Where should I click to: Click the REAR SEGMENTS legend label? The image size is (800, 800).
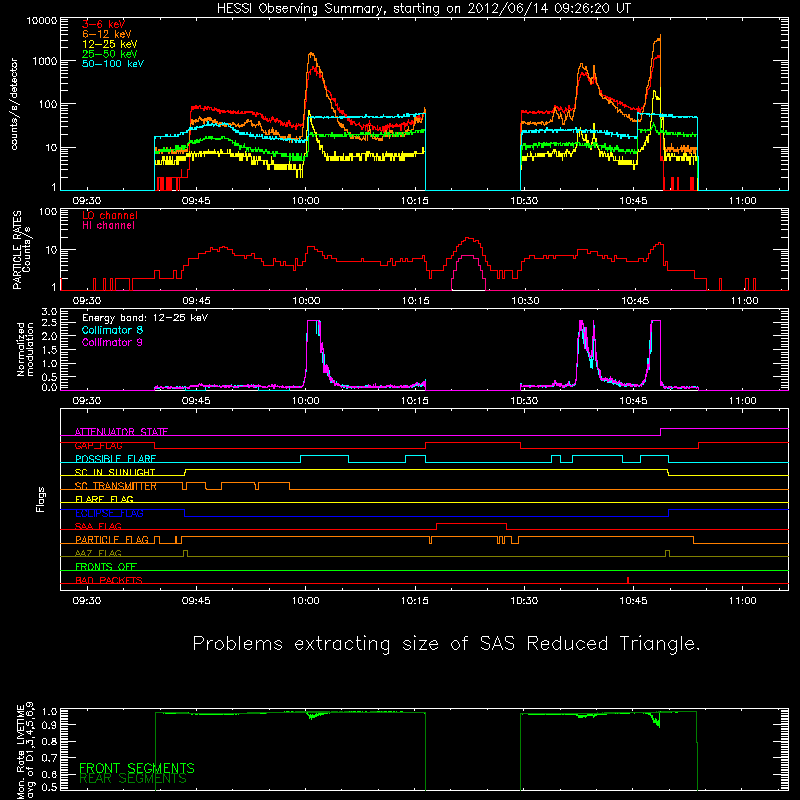[x=133, y=779]
